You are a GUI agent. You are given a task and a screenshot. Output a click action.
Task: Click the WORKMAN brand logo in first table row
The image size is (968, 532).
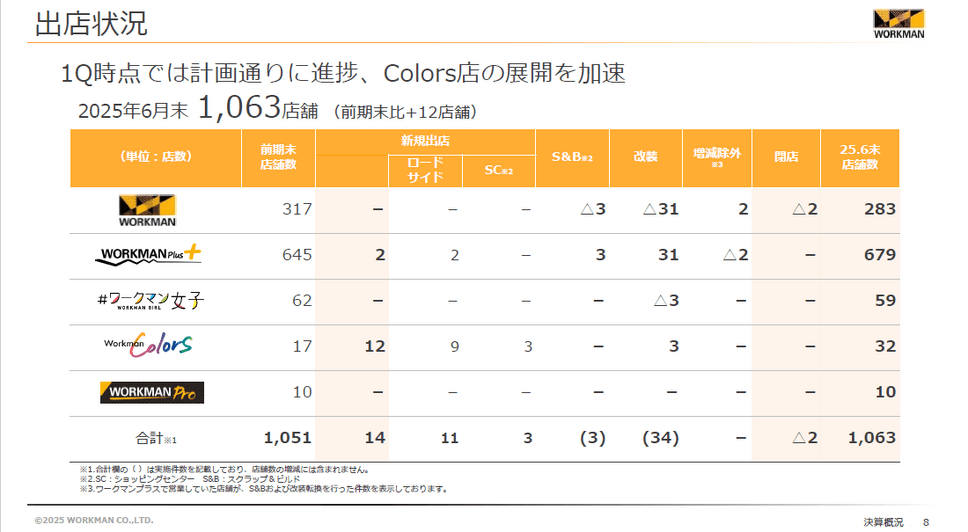[147, 210]
